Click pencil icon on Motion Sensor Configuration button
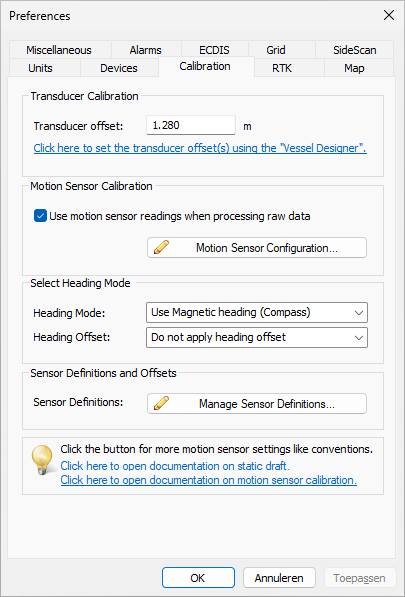 [161, 247]
